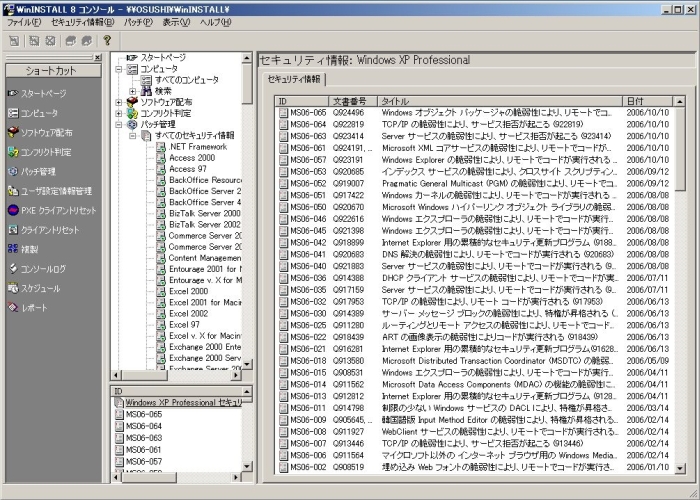Open the 複製 shortcut
Image resolution: width=700 pixels, height=500 pixels.
[23, 249]
